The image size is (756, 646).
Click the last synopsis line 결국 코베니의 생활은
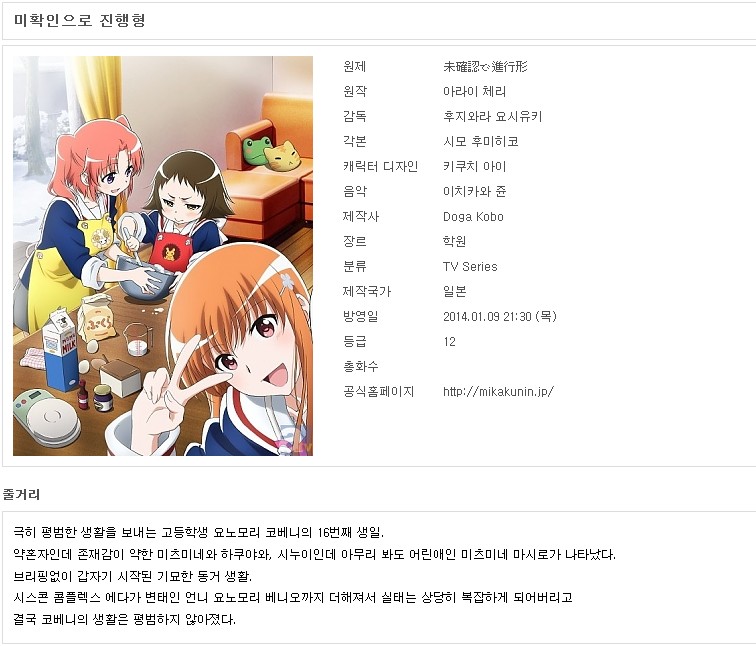[x=124, y=619]
